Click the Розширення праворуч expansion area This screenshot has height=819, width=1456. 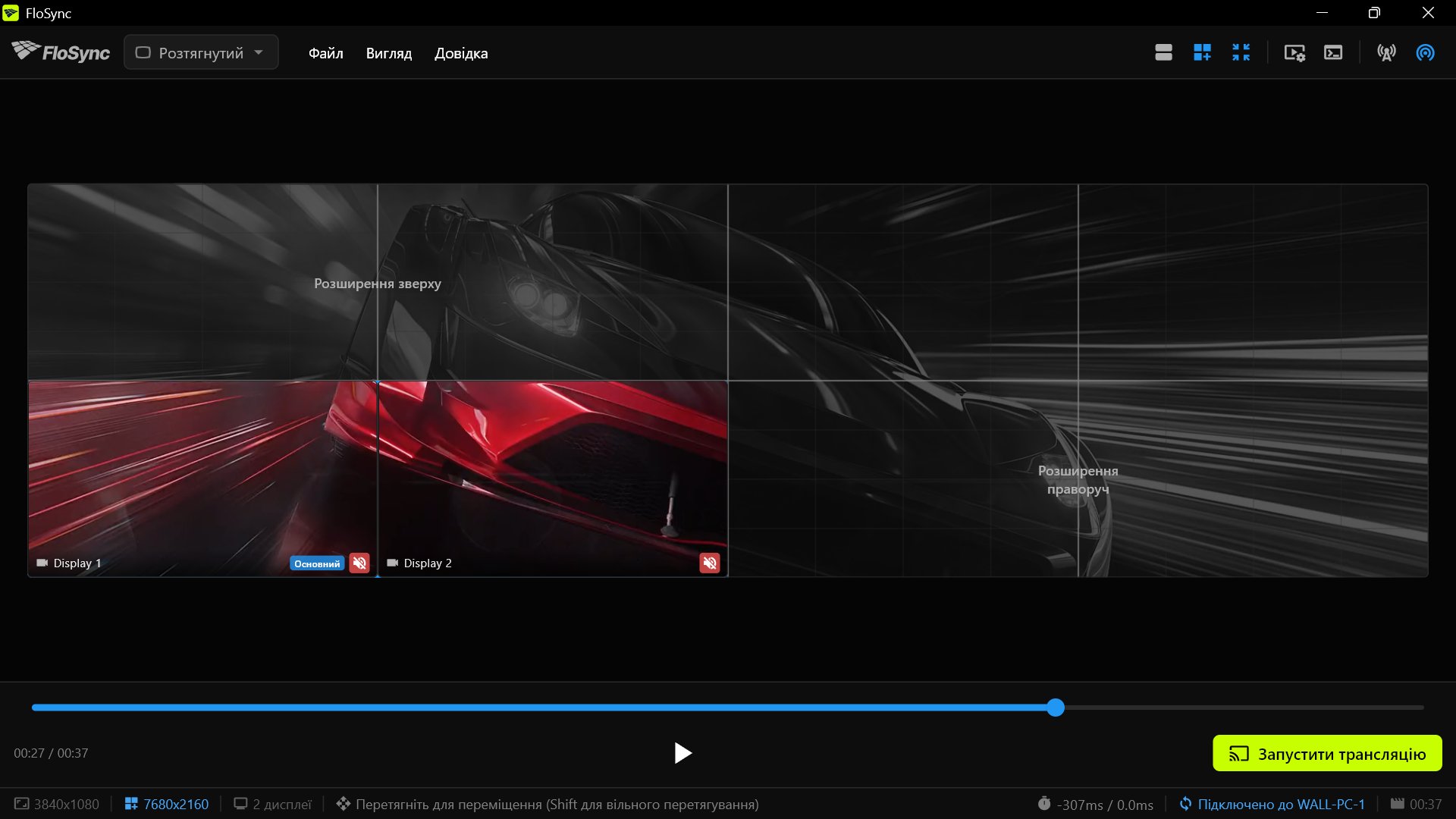tap(1078, 479)
